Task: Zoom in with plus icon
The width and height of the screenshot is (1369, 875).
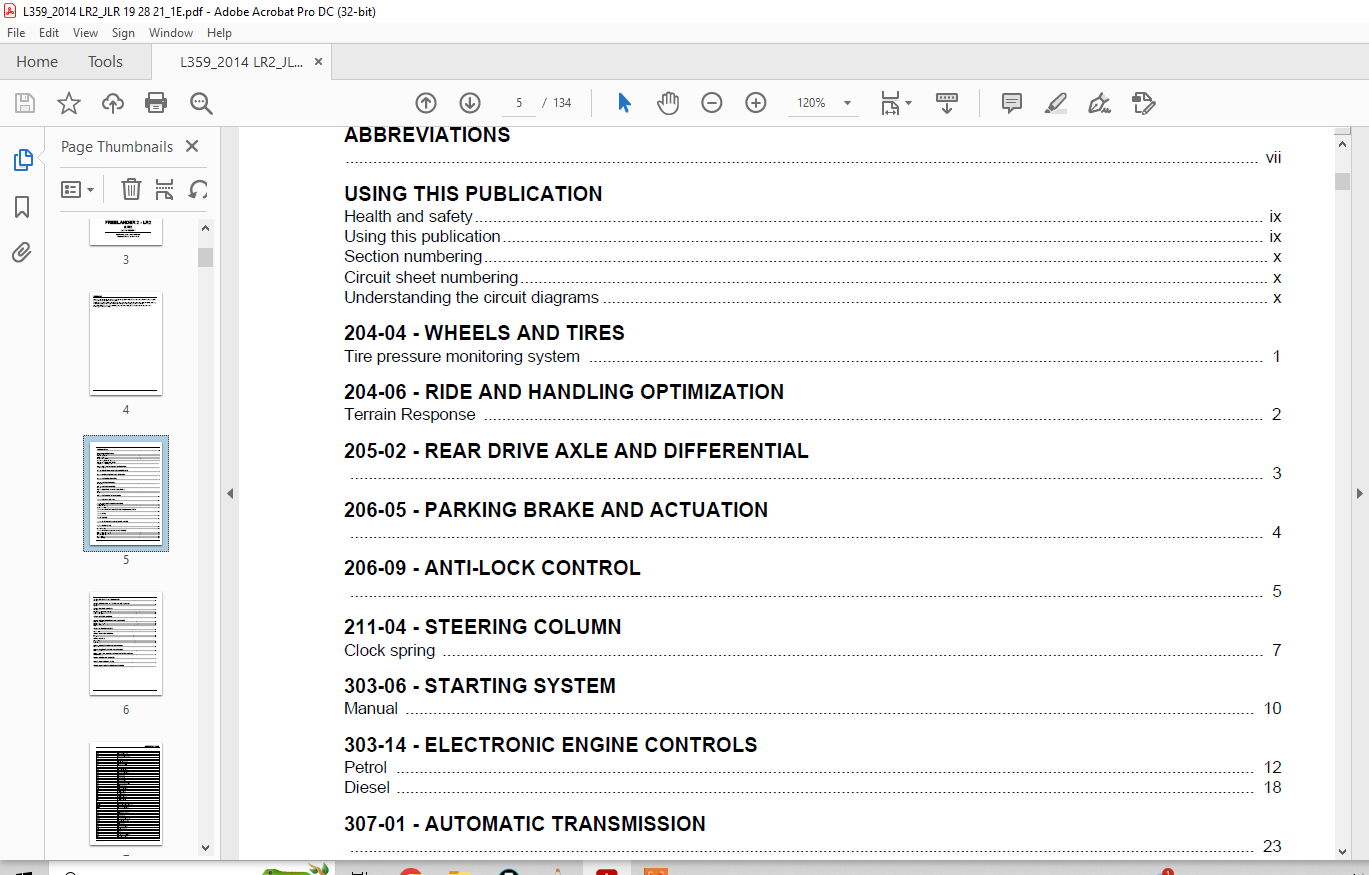Action: (756, 103)
